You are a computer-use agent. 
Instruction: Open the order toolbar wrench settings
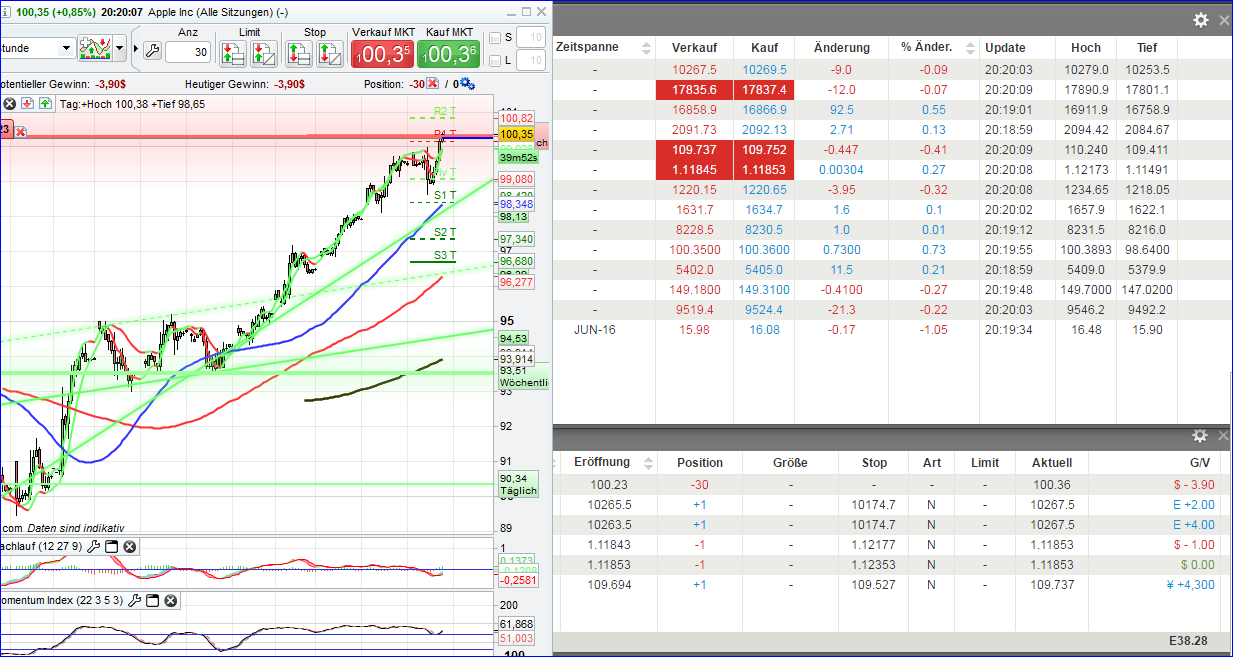153,50
